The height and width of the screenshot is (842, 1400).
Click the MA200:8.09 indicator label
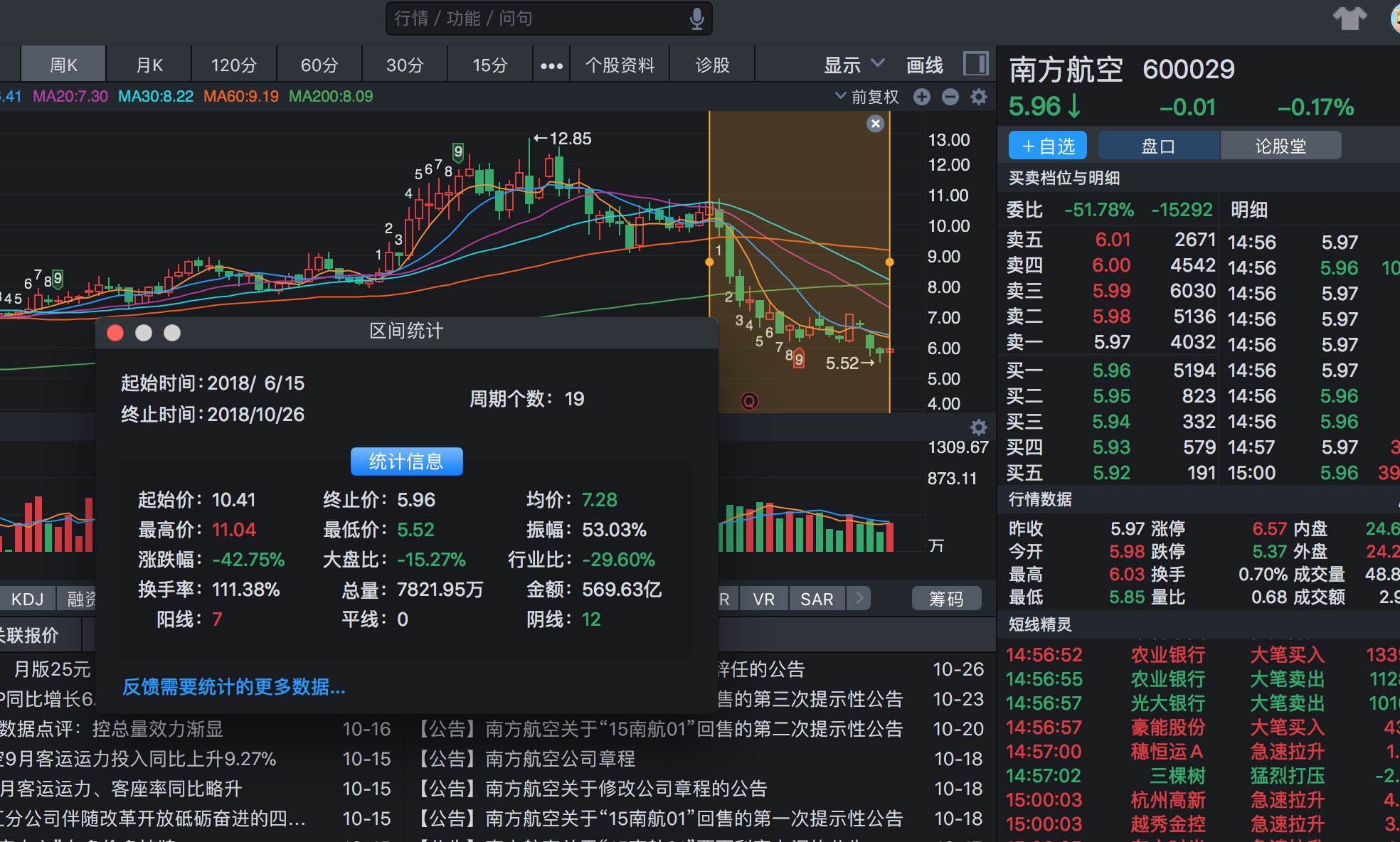tap(331, 96)
